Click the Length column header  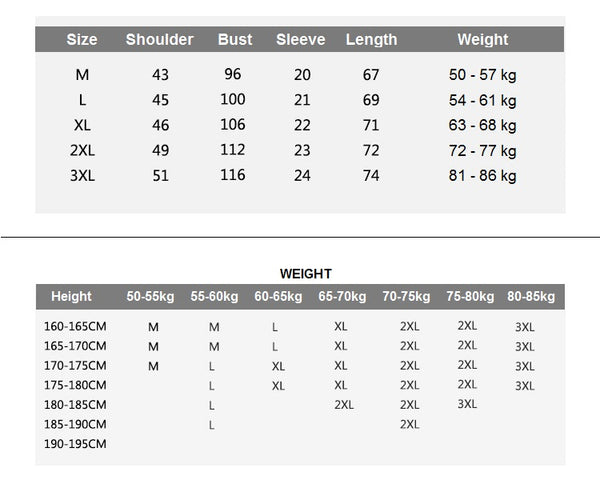(371, 40)
